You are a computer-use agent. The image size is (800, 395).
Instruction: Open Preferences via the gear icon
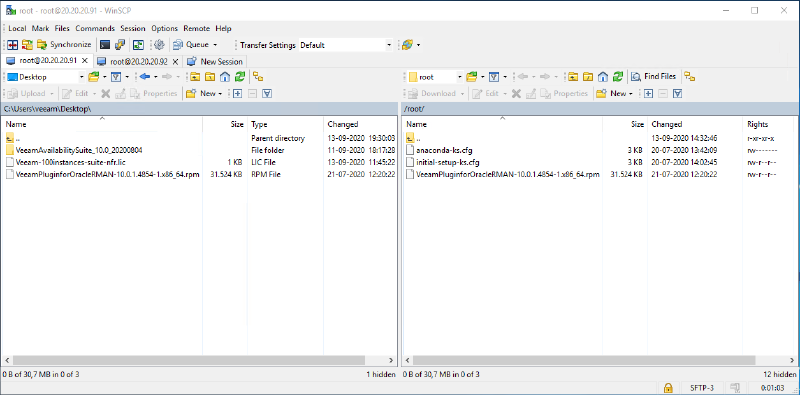(159, 45)
